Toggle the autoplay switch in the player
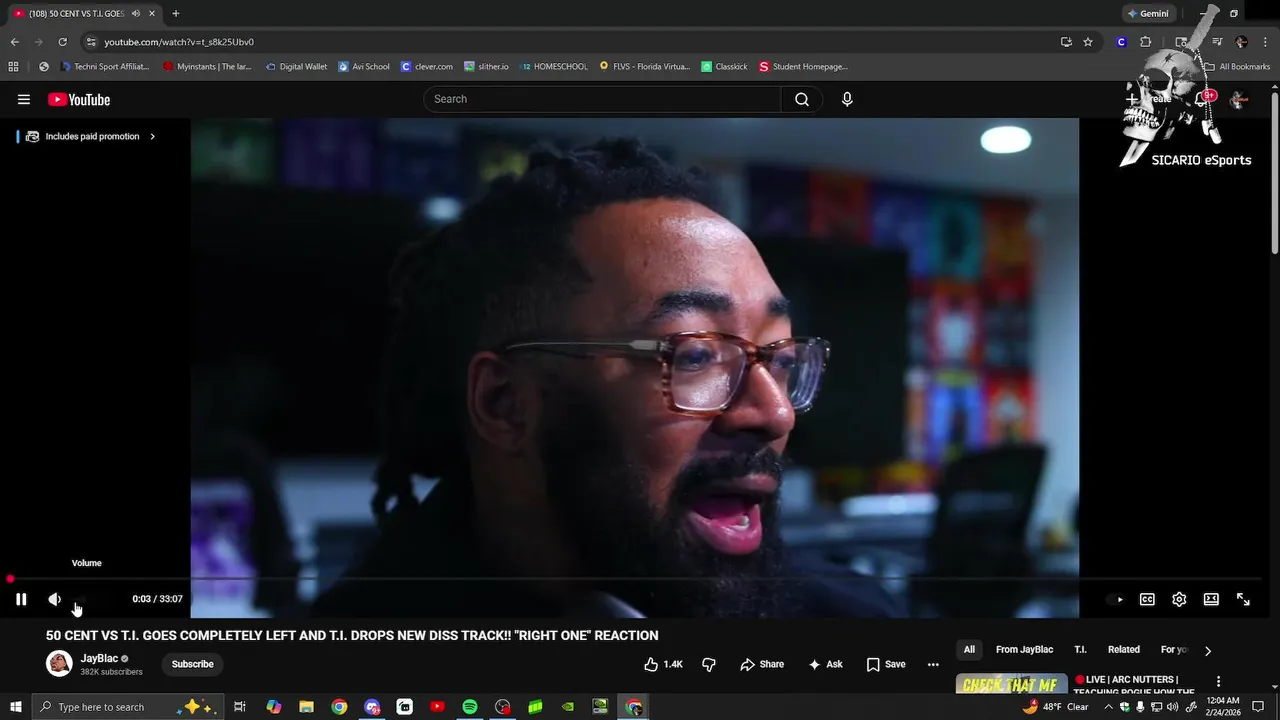The height and width of the screenshot is (720, 1280). 1115,599
